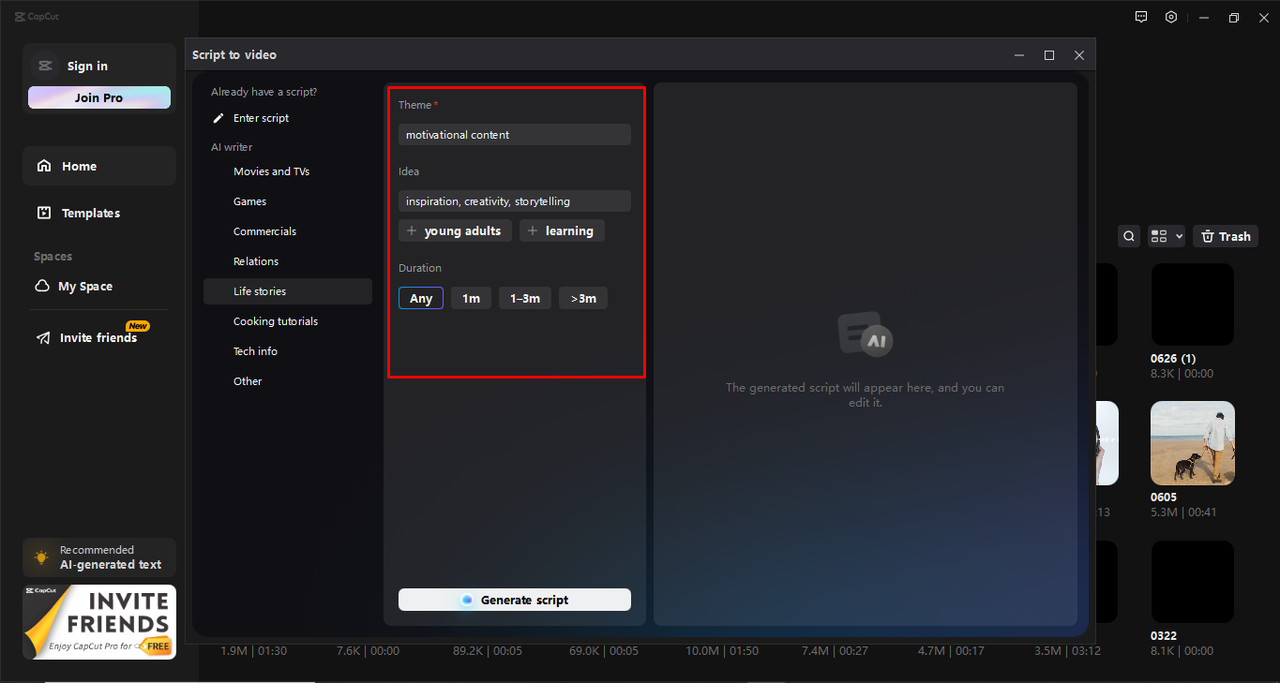
Task: Click the Theme input field
Action: point(514,134)
